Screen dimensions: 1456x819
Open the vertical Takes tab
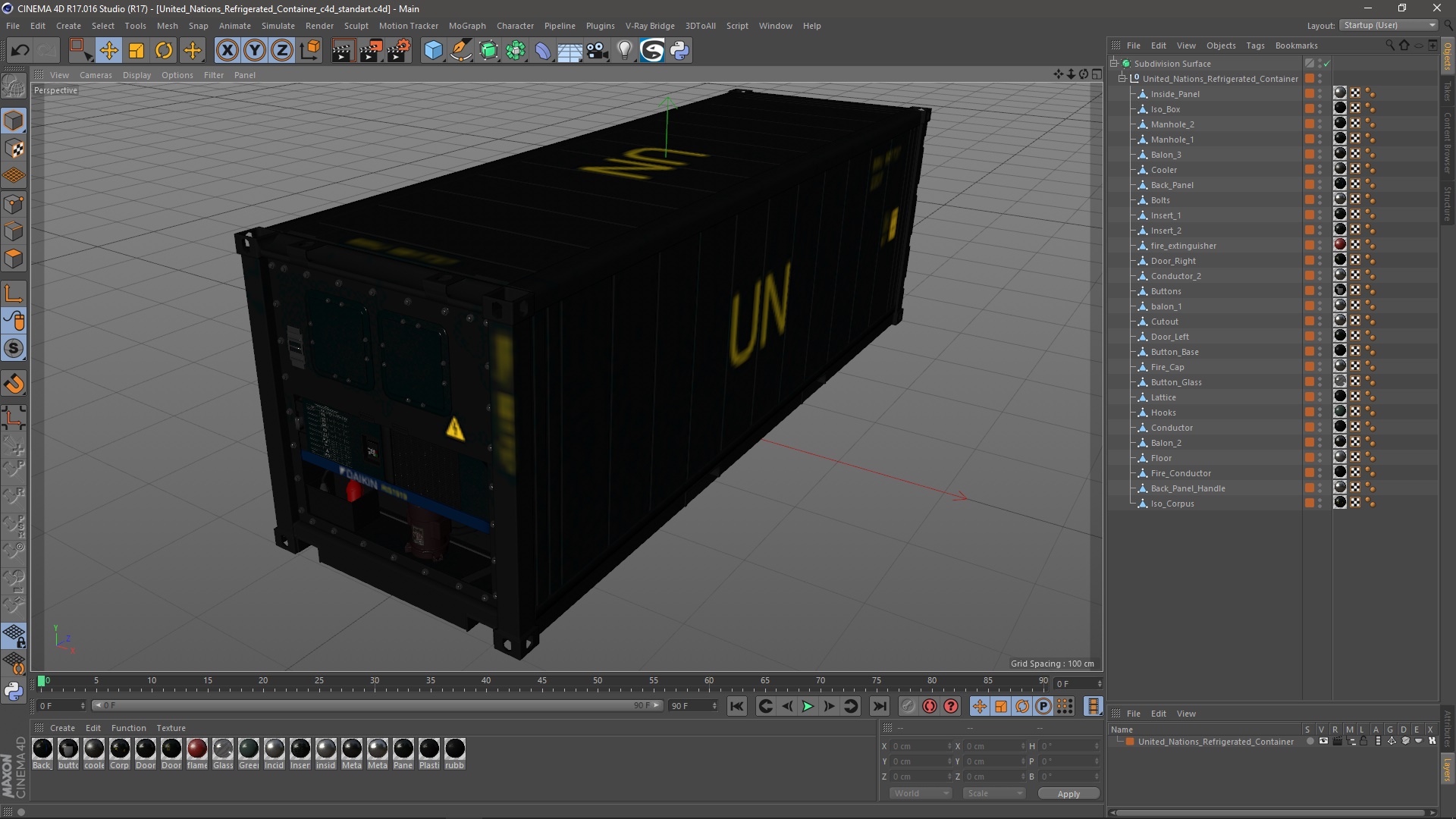(x=1448, y=91)
